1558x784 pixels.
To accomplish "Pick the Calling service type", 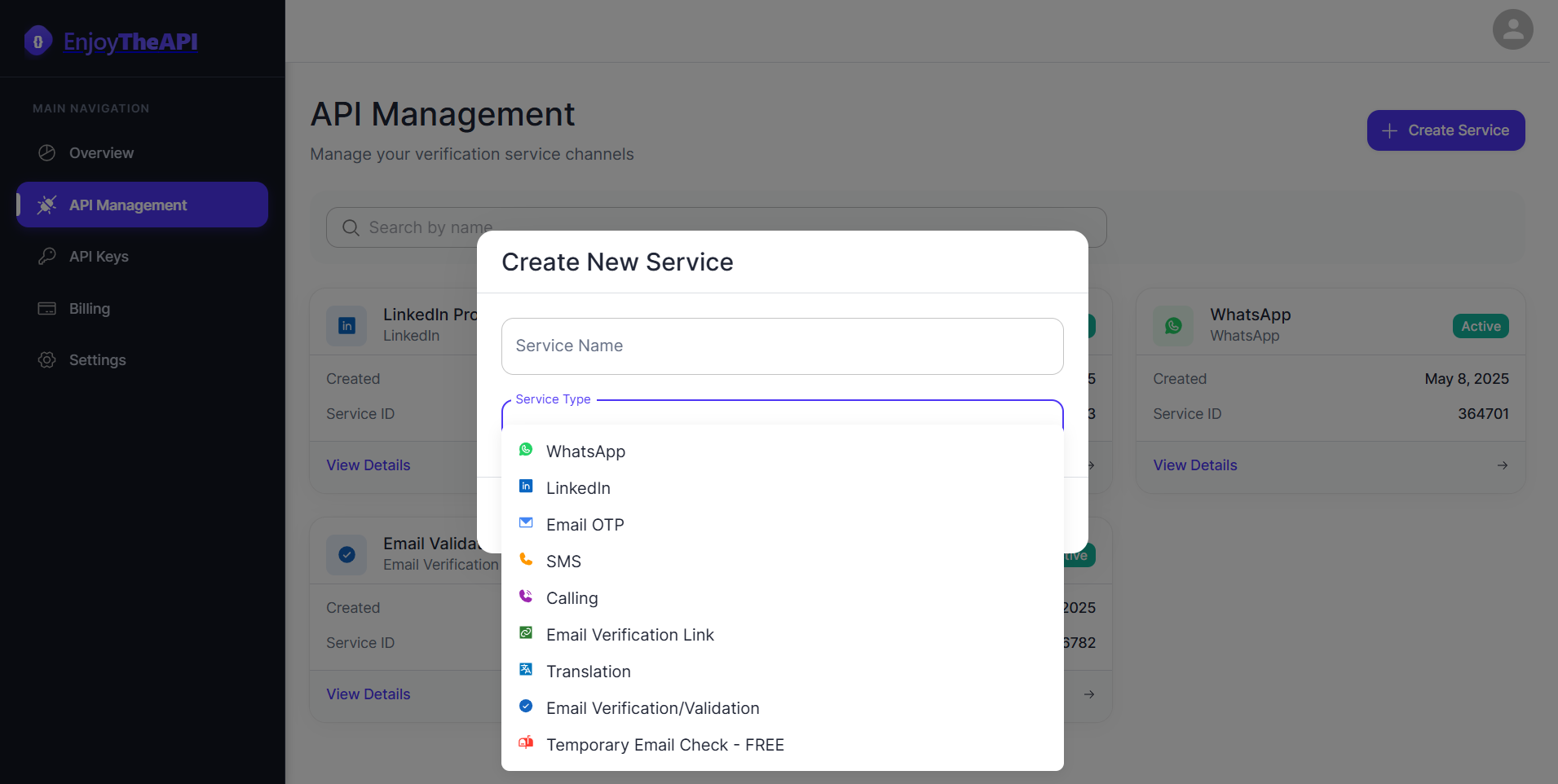I will (783, 598).
